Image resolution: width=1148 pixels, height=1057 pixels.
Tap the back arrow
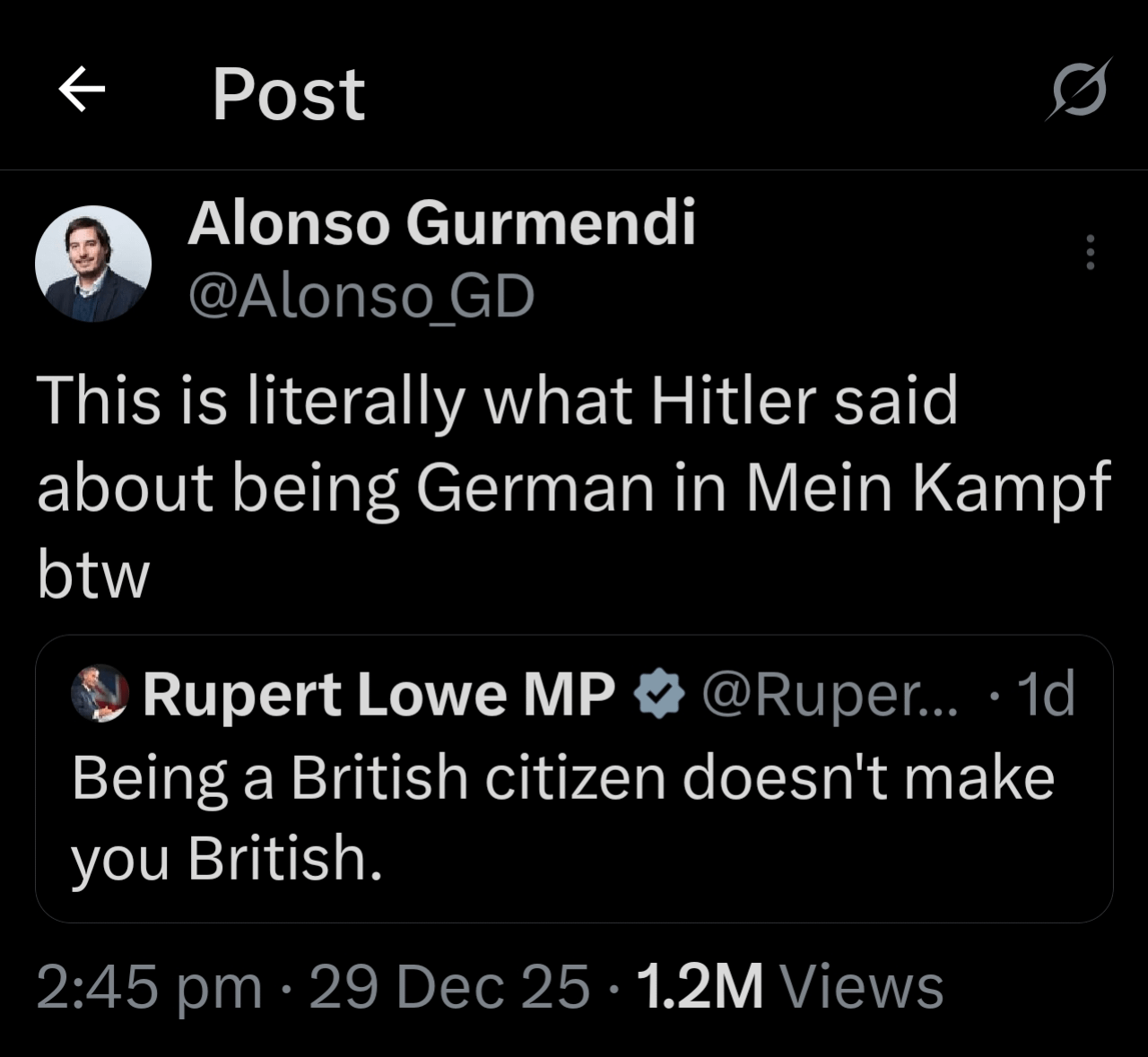[82, 90]
